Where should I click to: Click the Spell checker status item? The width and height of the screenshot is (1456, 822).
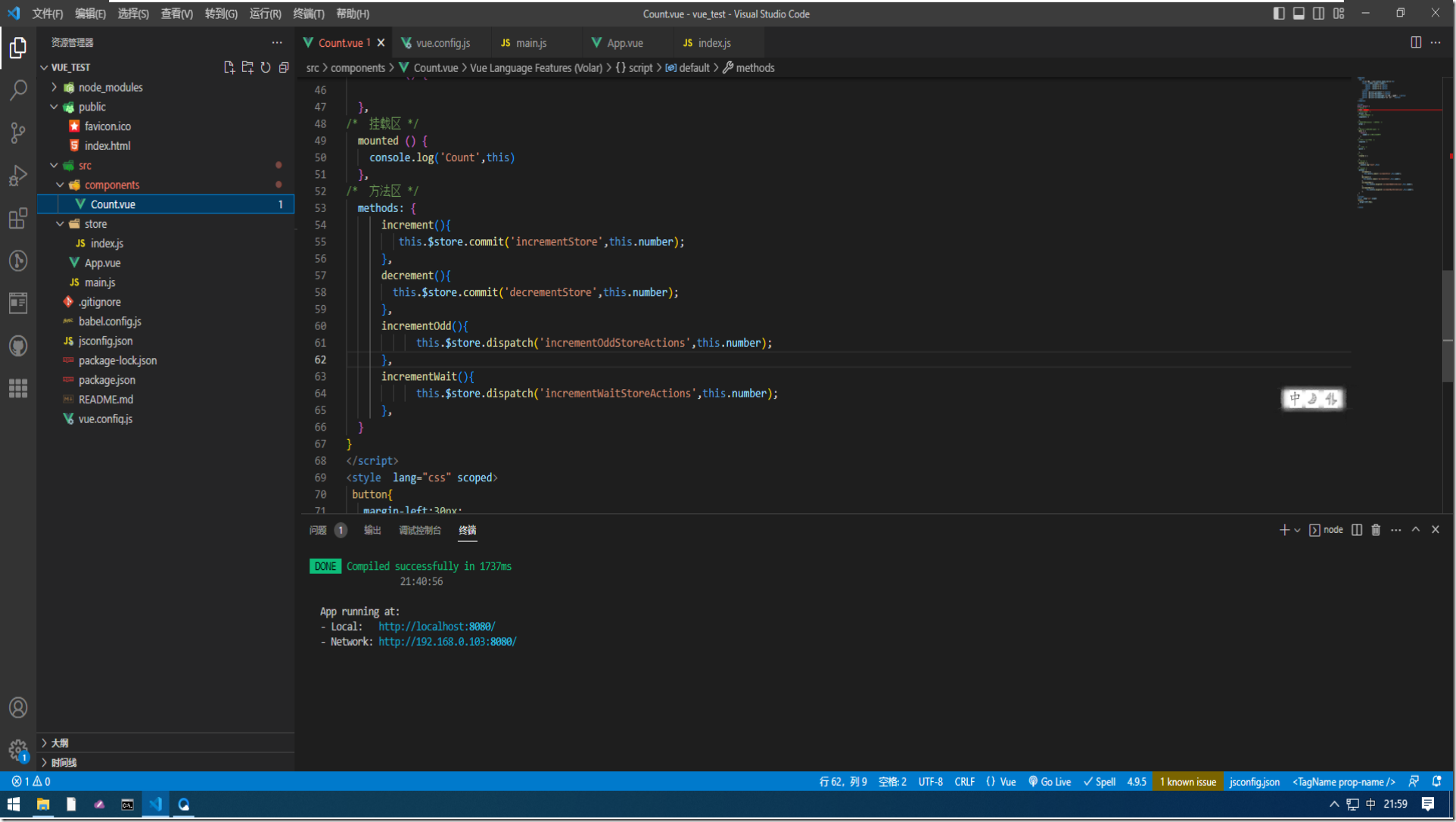point(1100,782)
